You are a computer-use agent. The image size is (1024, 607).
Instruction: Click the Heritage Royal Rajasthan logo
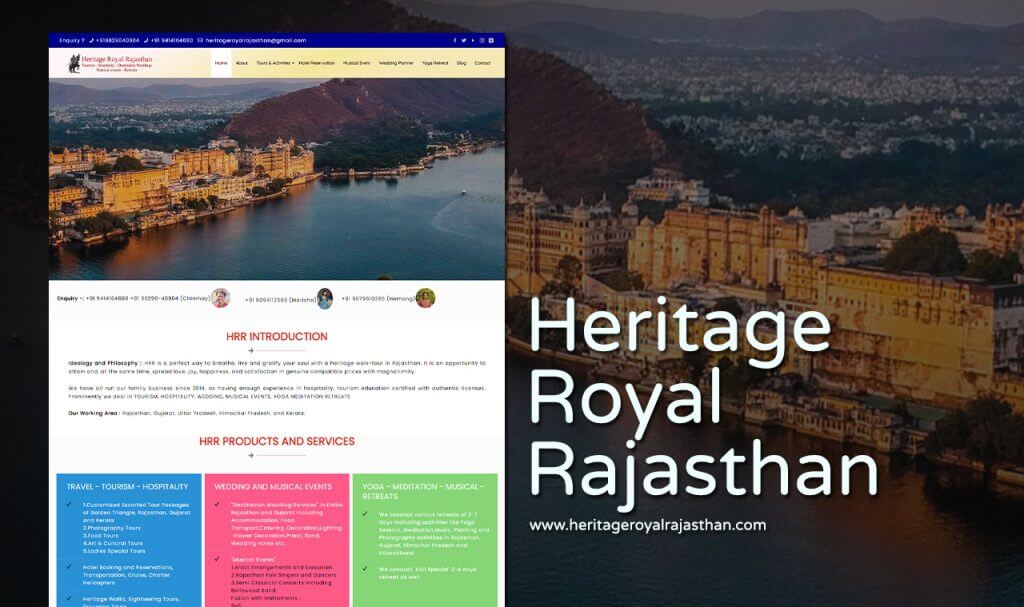(110, 63)
